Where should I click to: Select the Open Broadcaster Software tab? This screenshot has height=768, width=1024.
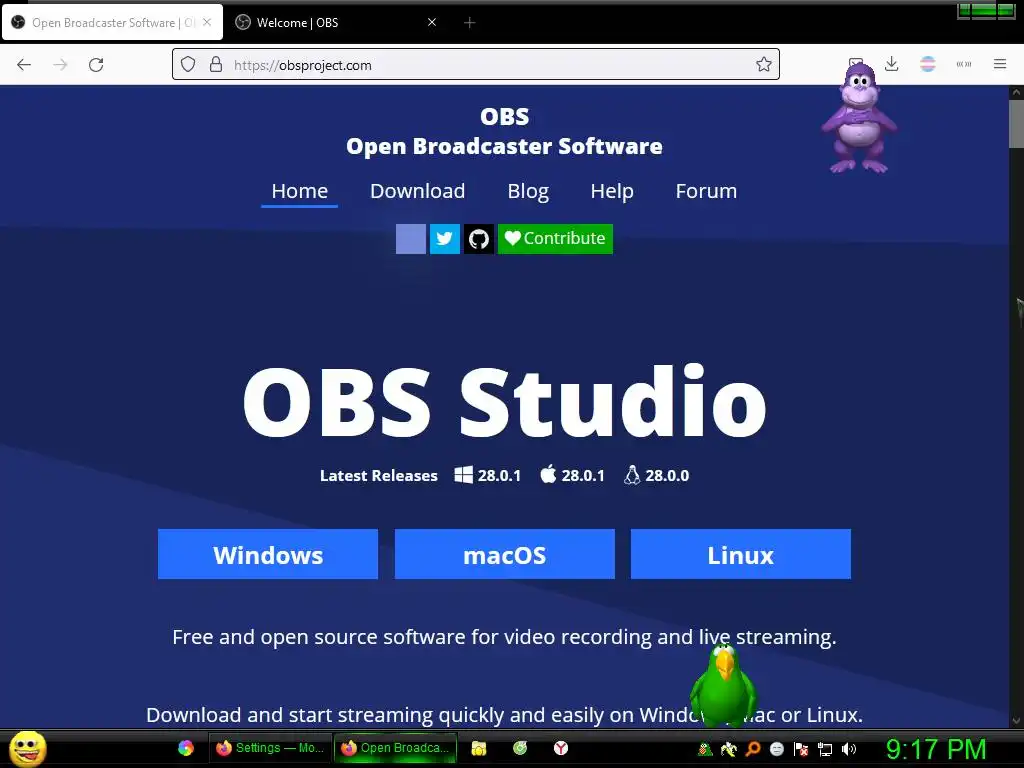pos(104,23)
